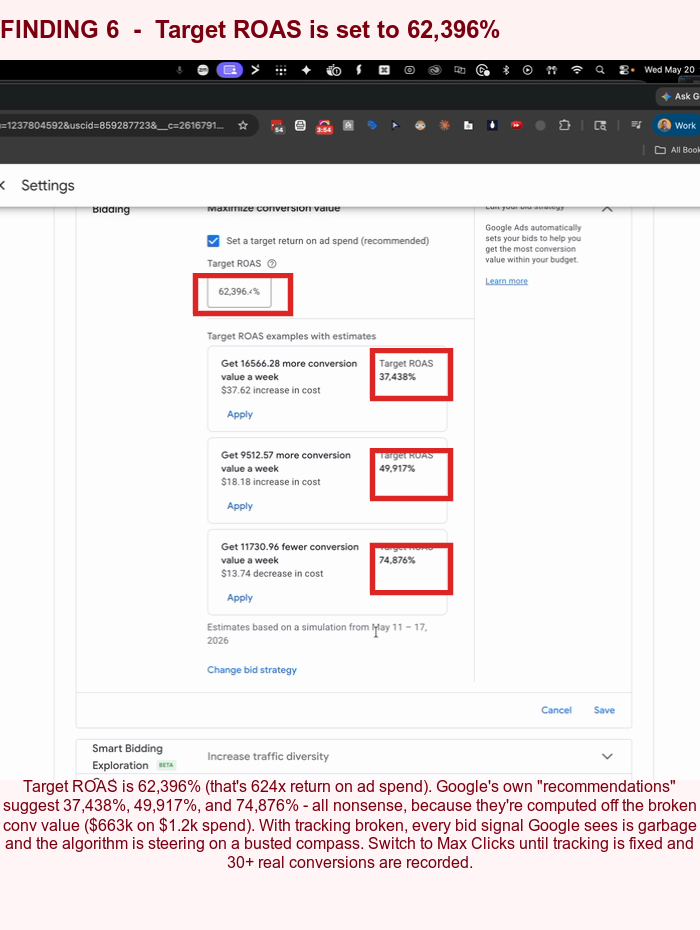Image resolution: width=700 pixels, height=930 pixels.
Task: Open the Wi-Fi menu
Action: coord(577,70)
